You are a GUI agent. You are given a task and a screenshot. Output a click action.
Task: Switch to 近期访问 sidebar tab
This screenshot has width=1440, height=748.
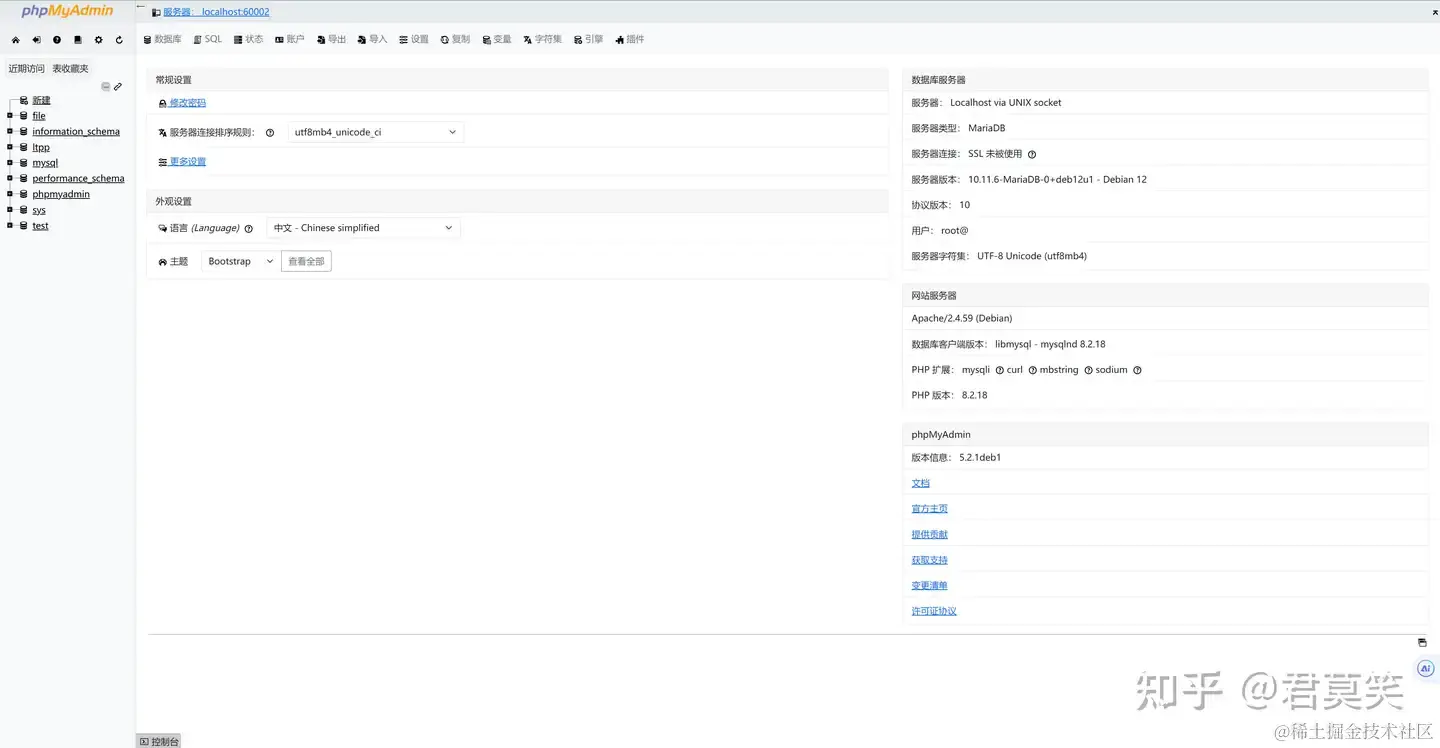coord(27,69)
